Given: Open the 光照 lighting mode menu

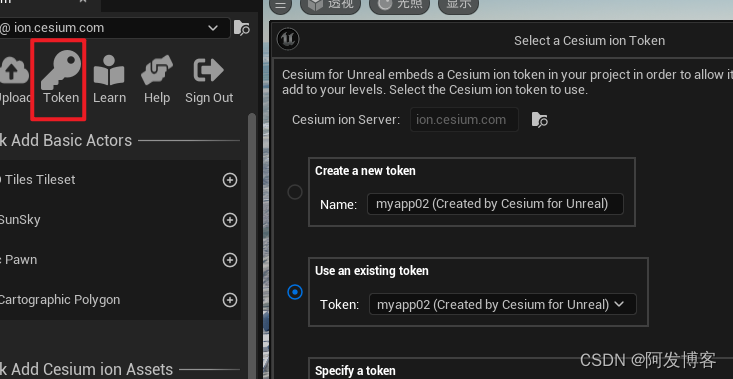Looking at the screenshot, I should (x=399, y=5).
